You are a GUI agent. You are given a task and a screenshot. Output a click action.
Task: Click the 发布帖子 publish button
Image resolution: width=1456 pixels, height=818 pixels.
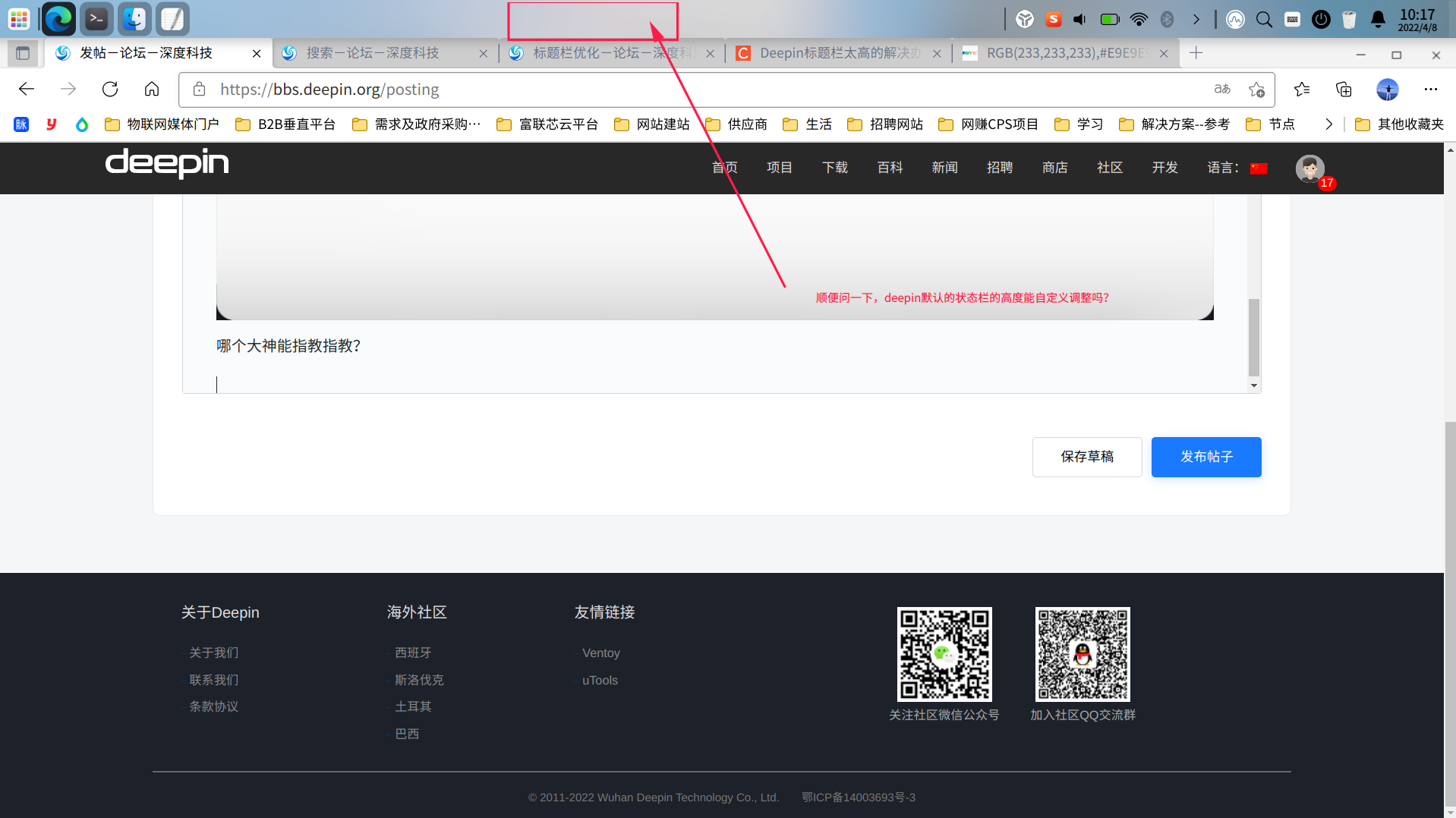1205,457
